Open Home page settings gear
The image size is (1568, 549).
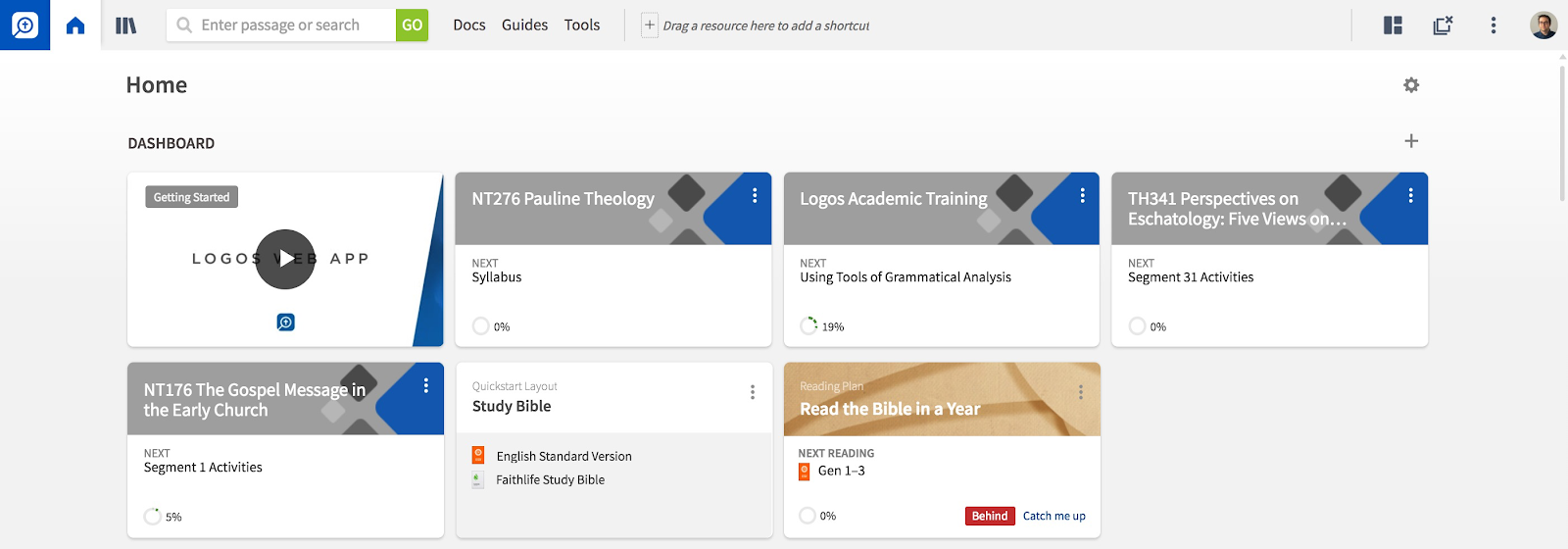[x=1411, y=85]
